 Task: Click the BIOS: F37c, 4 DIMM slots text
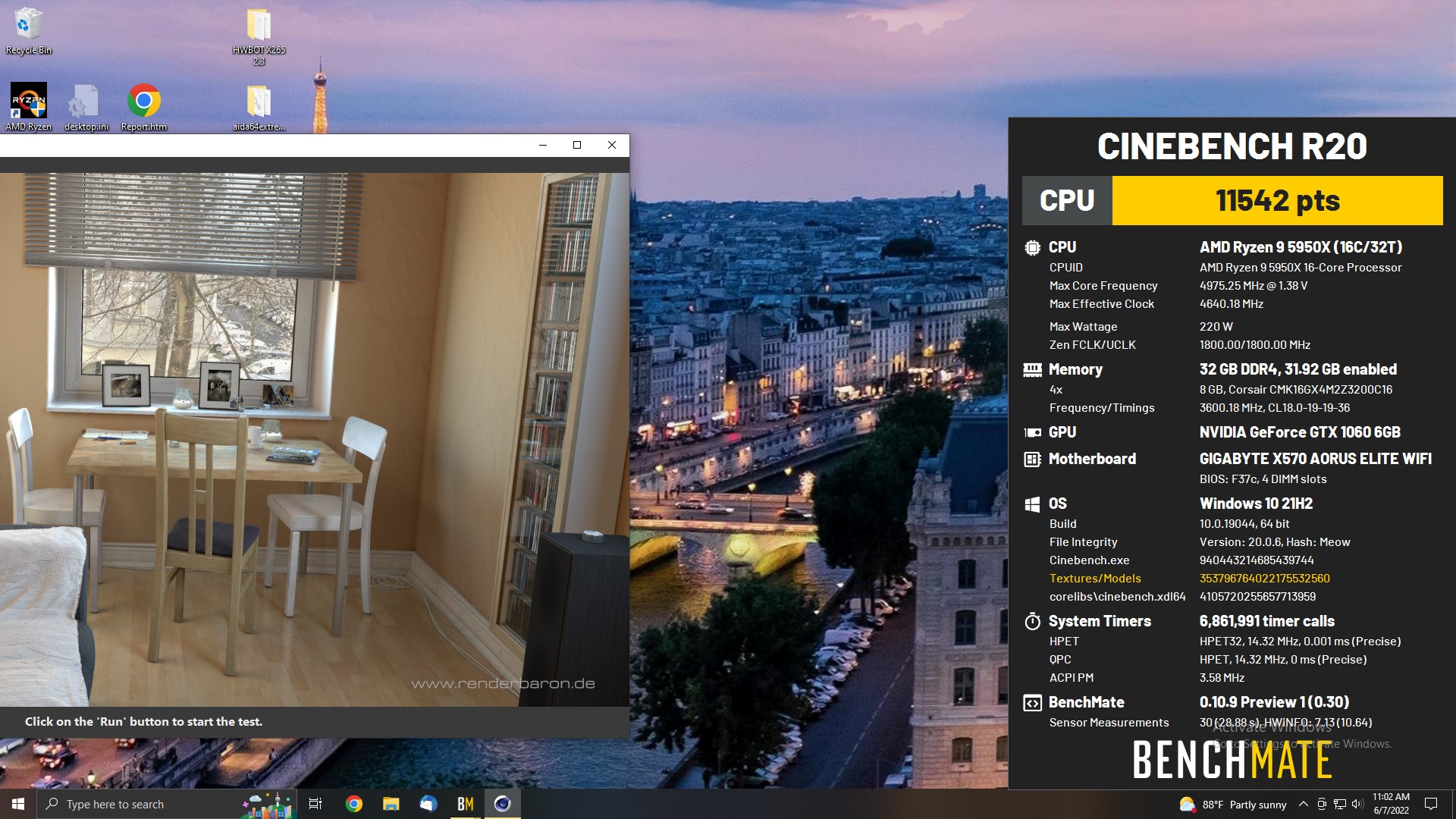point(1263,479)
